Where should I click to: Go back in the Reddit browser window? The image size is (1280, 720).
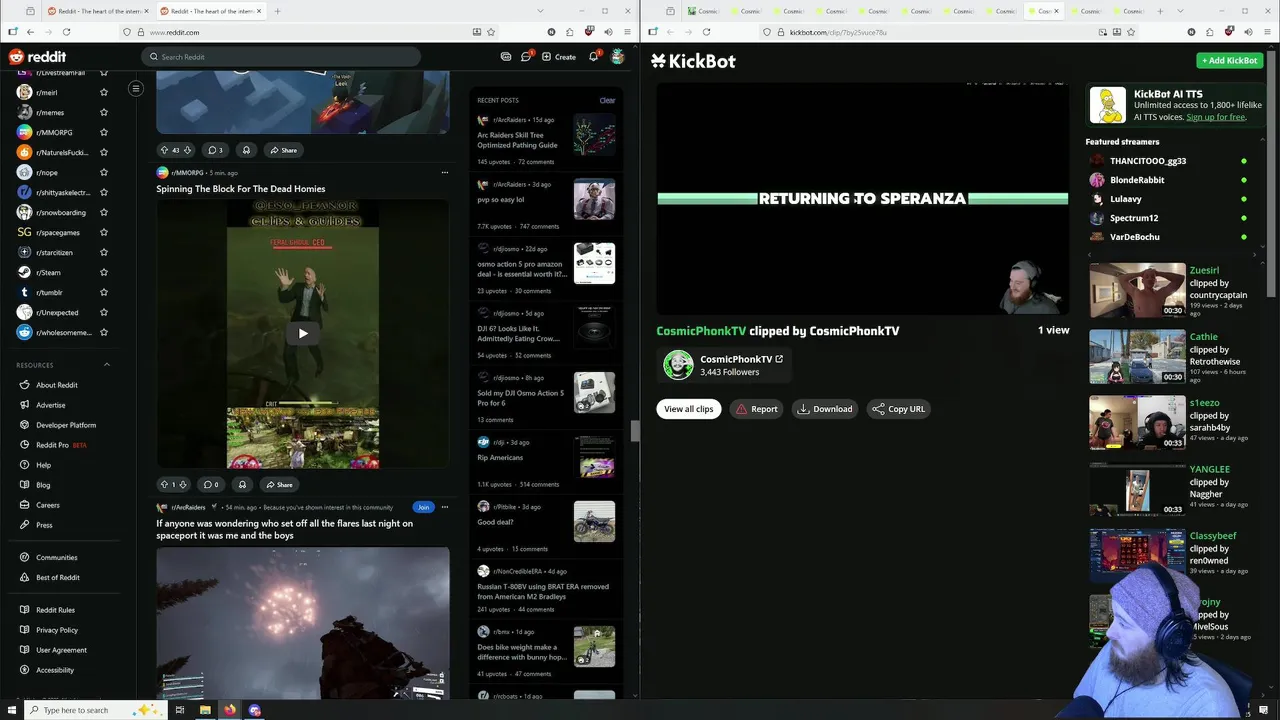click(30, 32)
